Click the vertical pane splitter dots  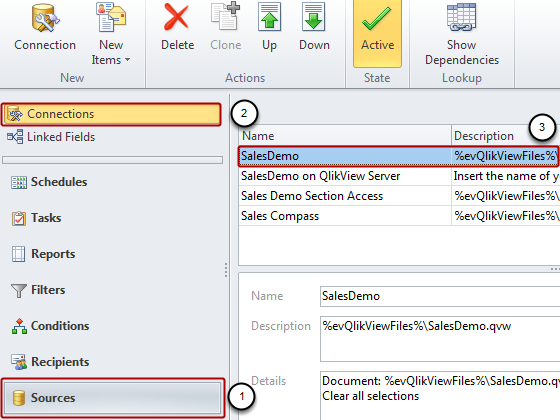click(x=226, y=270)
